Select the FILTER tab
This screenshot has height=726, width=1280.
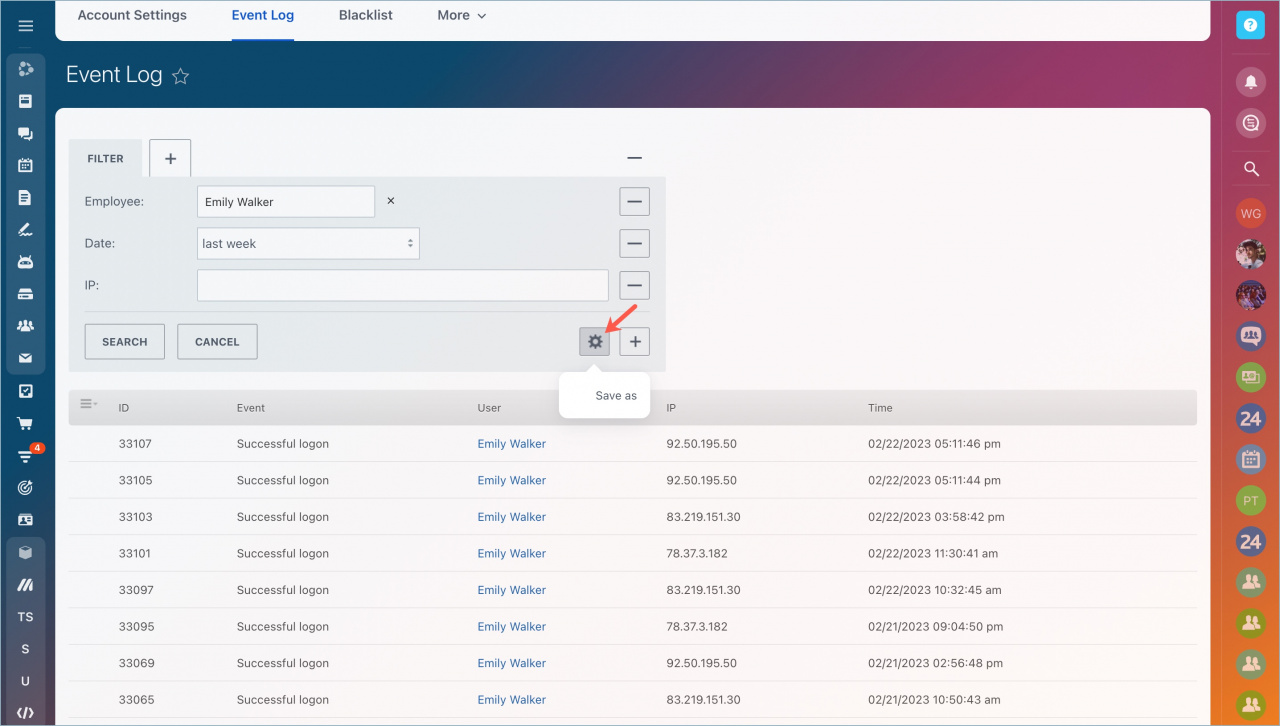click(105, 159)
